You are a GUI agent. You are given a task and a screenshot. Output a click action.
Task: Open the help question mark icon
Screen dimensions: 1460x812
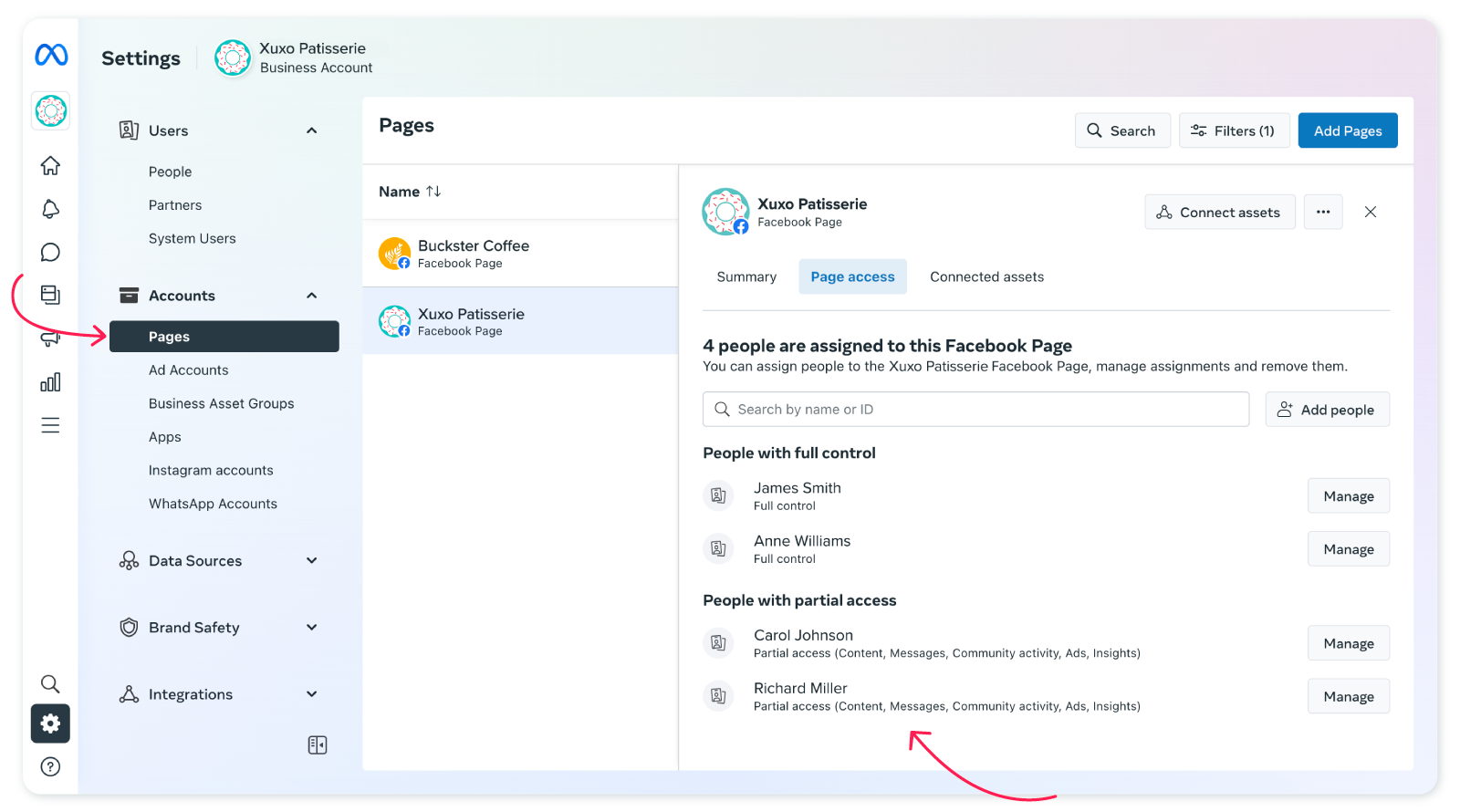(x=51, y=766)
